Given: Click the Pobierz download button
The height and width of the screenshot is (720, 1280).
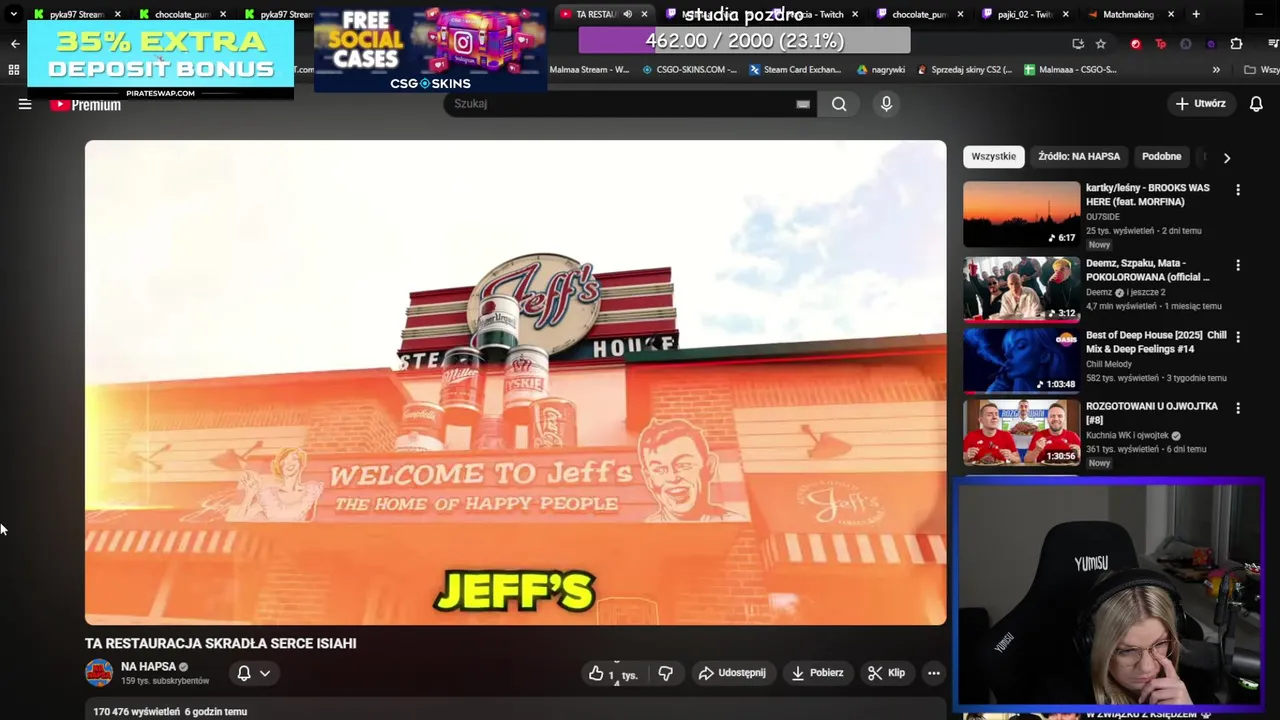Looking at the screenshot, I should pos(817,673).
